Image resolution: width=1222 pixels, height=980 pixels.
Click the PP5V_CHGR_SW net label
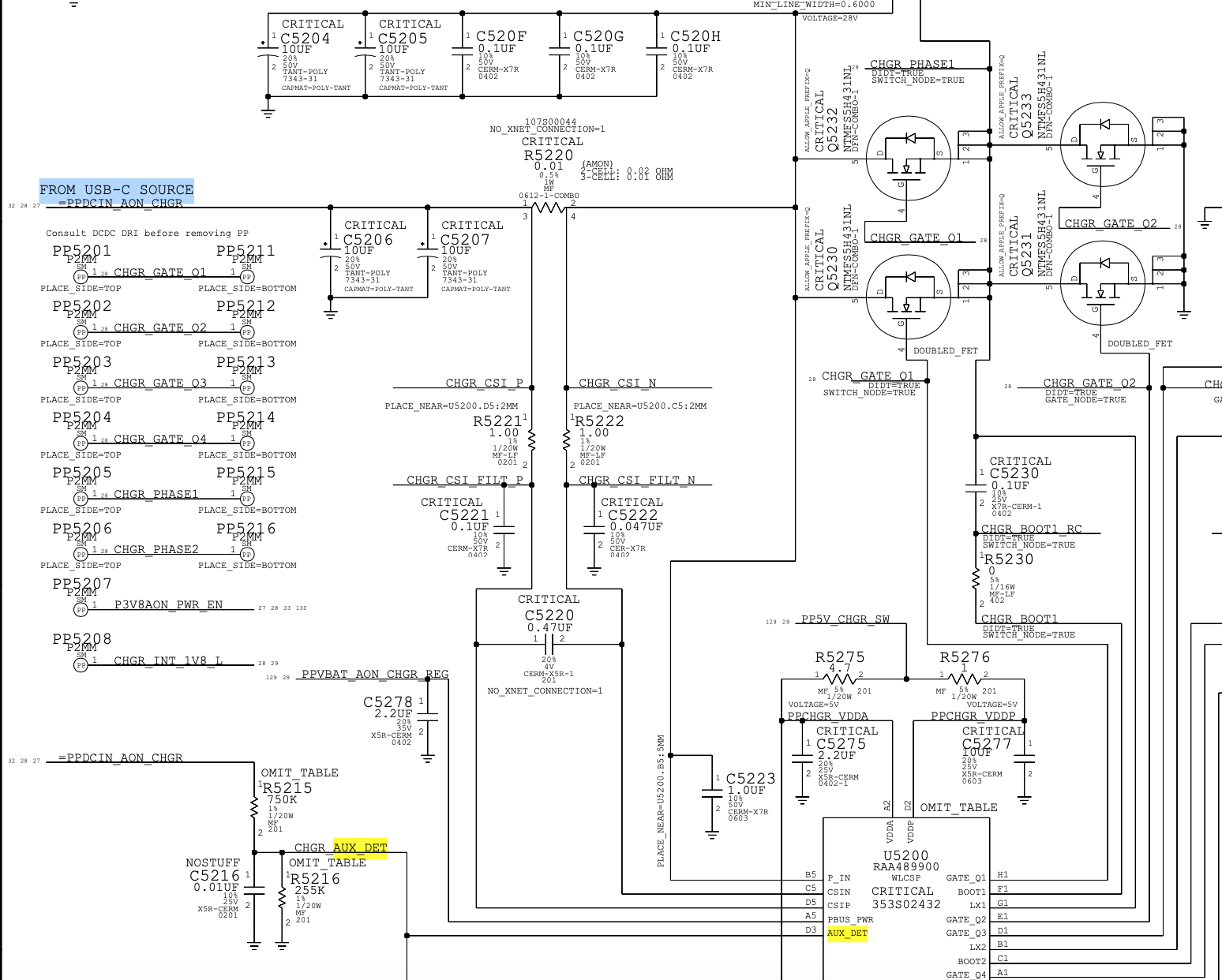coord(845,619)
